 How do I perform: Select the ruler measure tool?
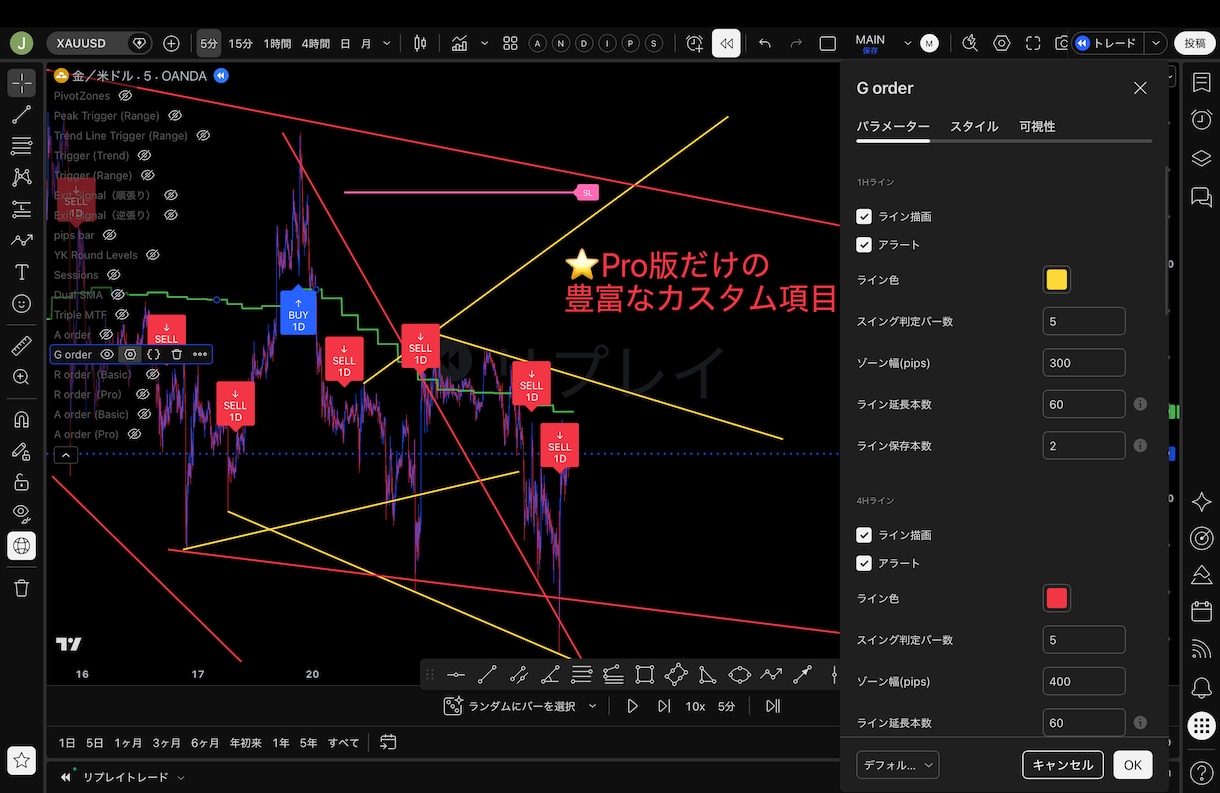pos(21,346)
